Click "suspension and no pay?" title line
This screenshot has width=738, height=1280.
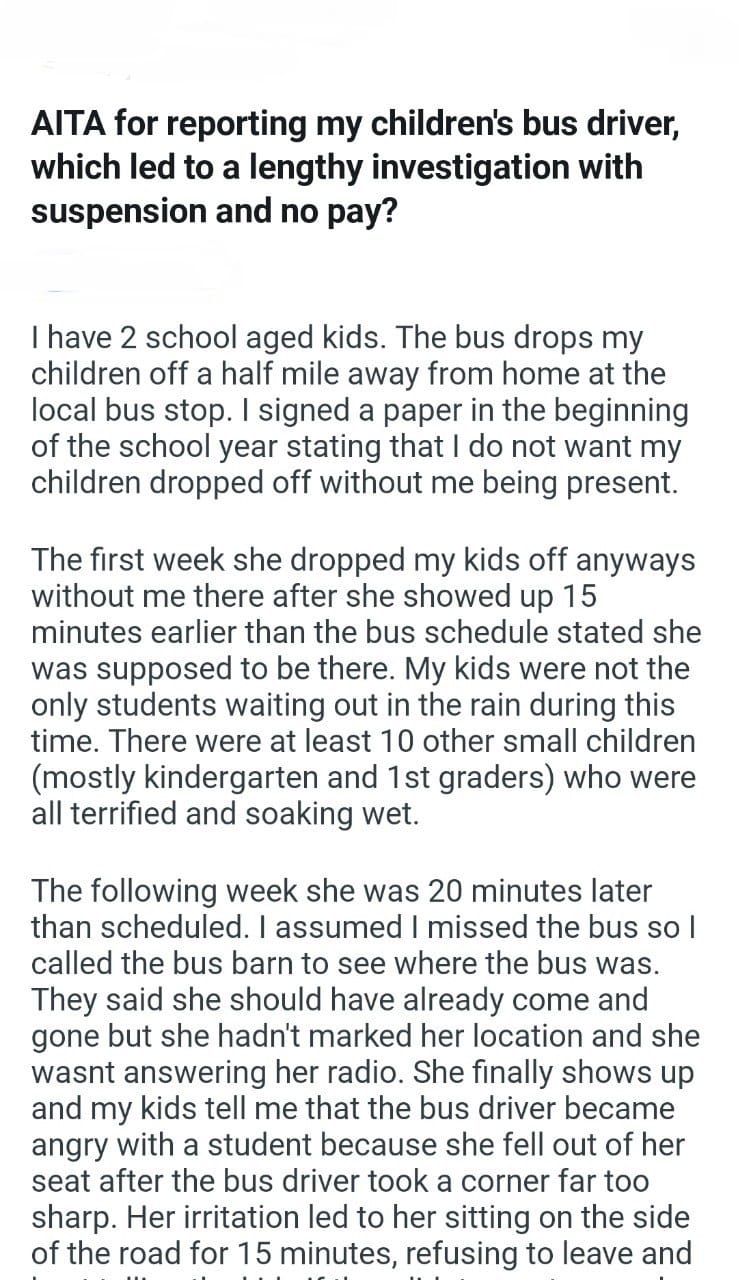(x=214, y=211)
